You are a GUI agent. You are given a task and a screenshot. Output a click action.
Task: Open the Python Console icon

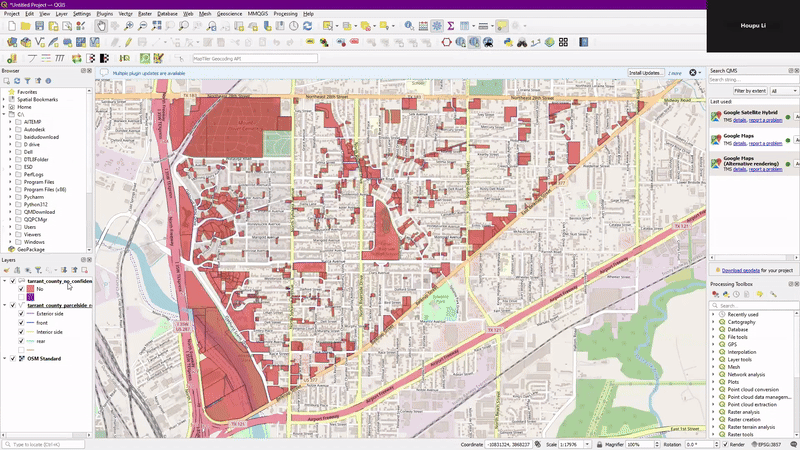click(x=508, y=42)
